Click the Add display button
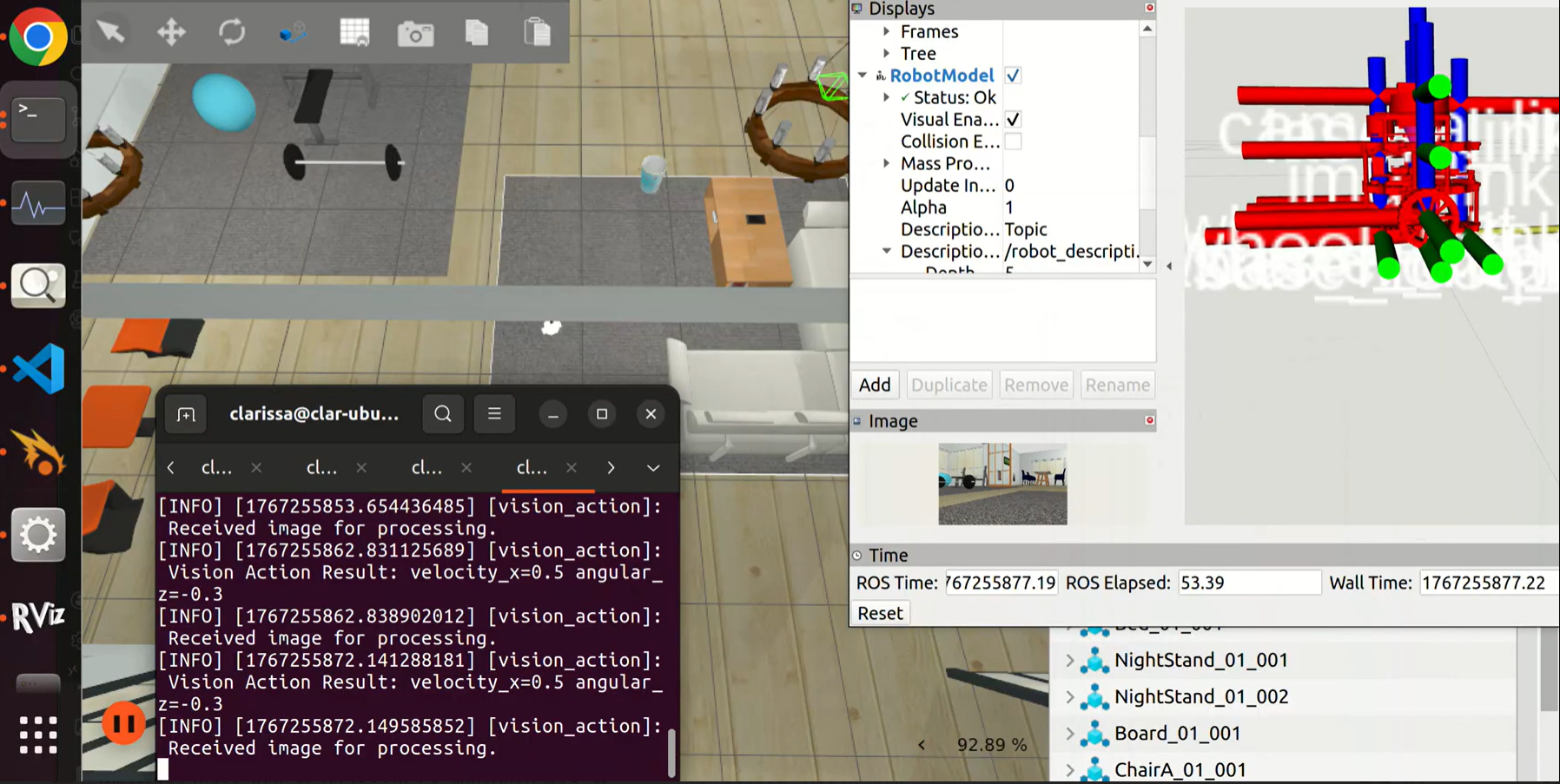Viewport: 1560px width, 784px height. pyautogui.click(x=875, y=385)
